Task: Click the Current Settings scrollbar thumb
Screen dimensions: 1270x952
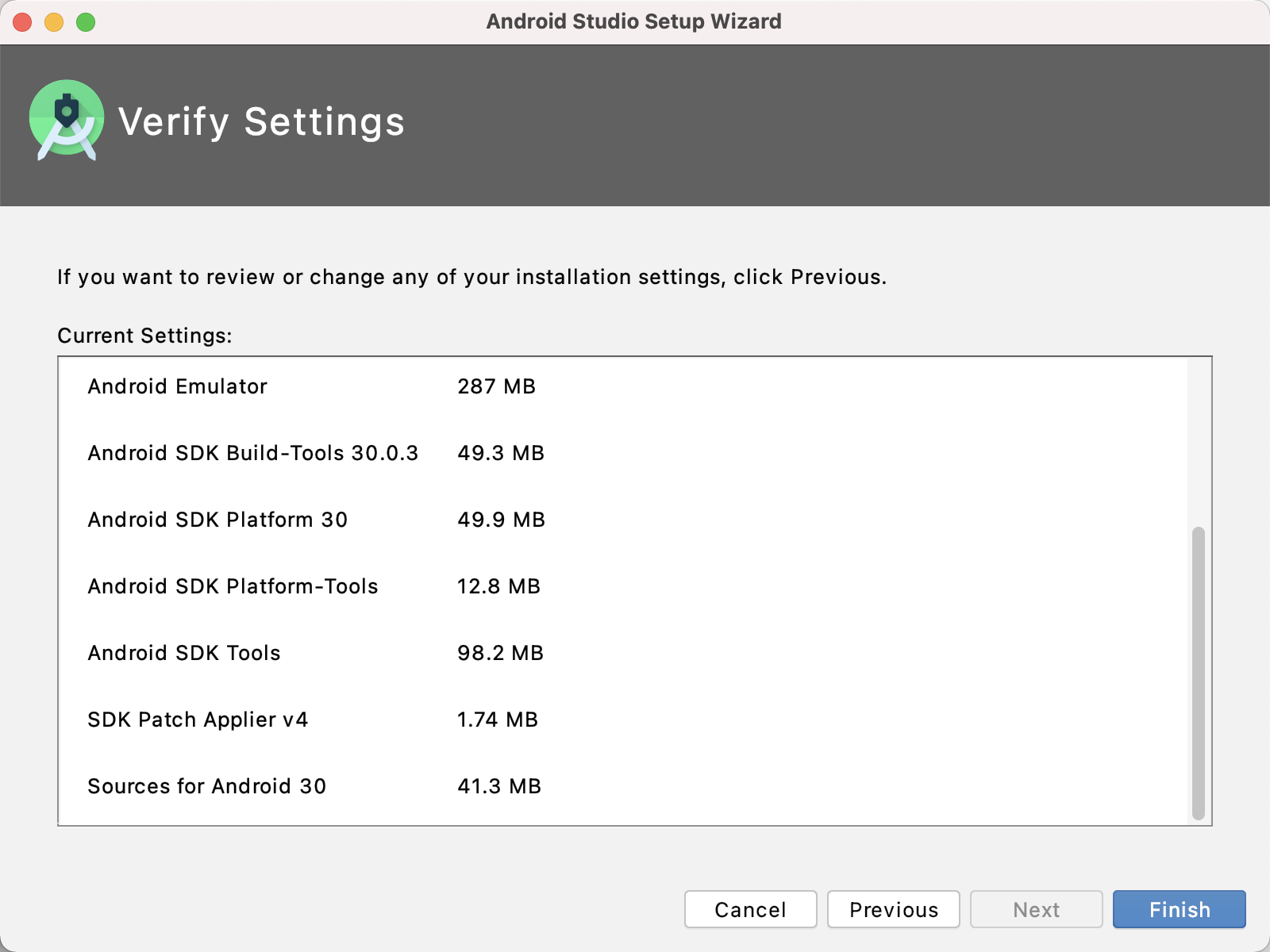Action: (1198, 673)
